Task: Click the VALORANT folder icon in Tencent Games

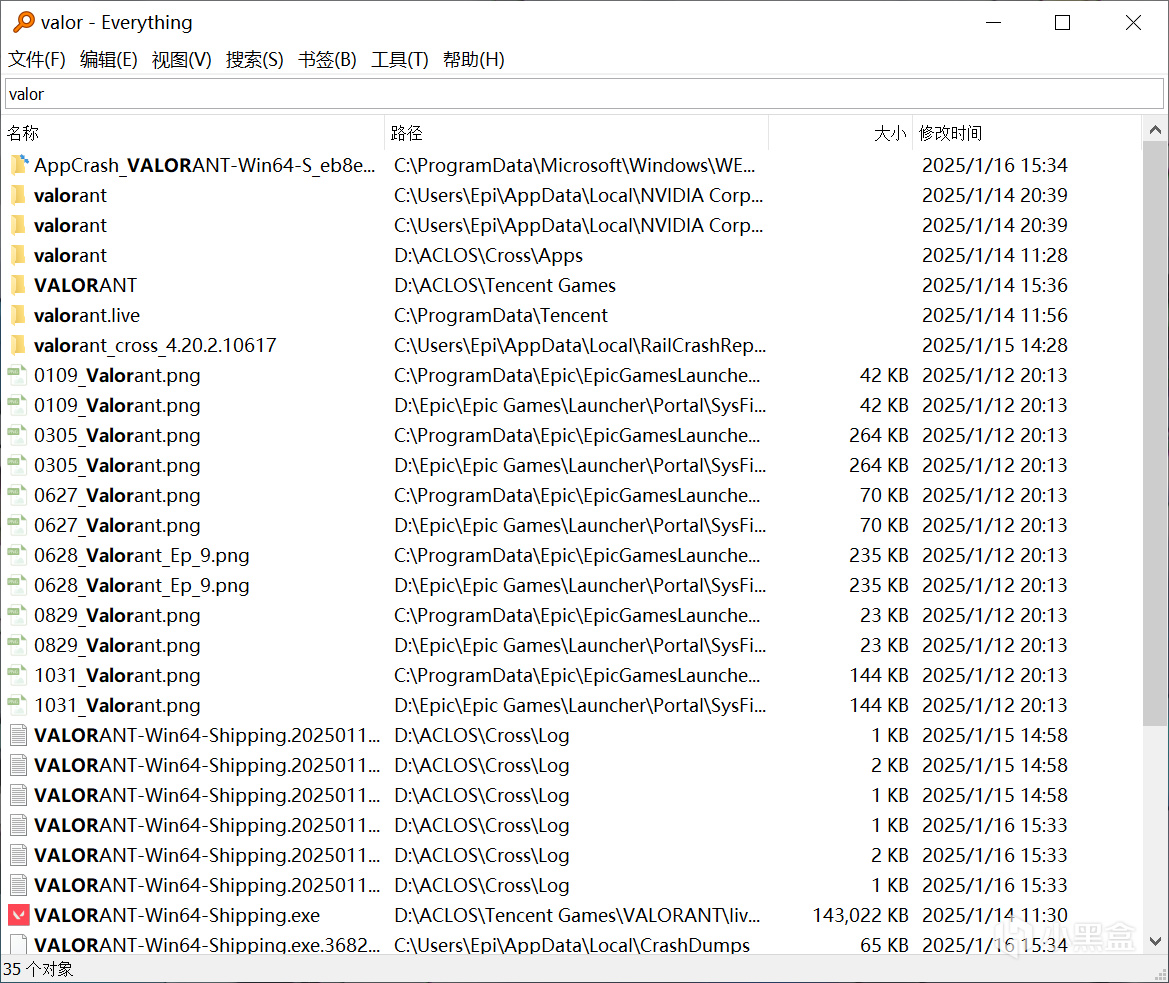Action: (18, 285)
